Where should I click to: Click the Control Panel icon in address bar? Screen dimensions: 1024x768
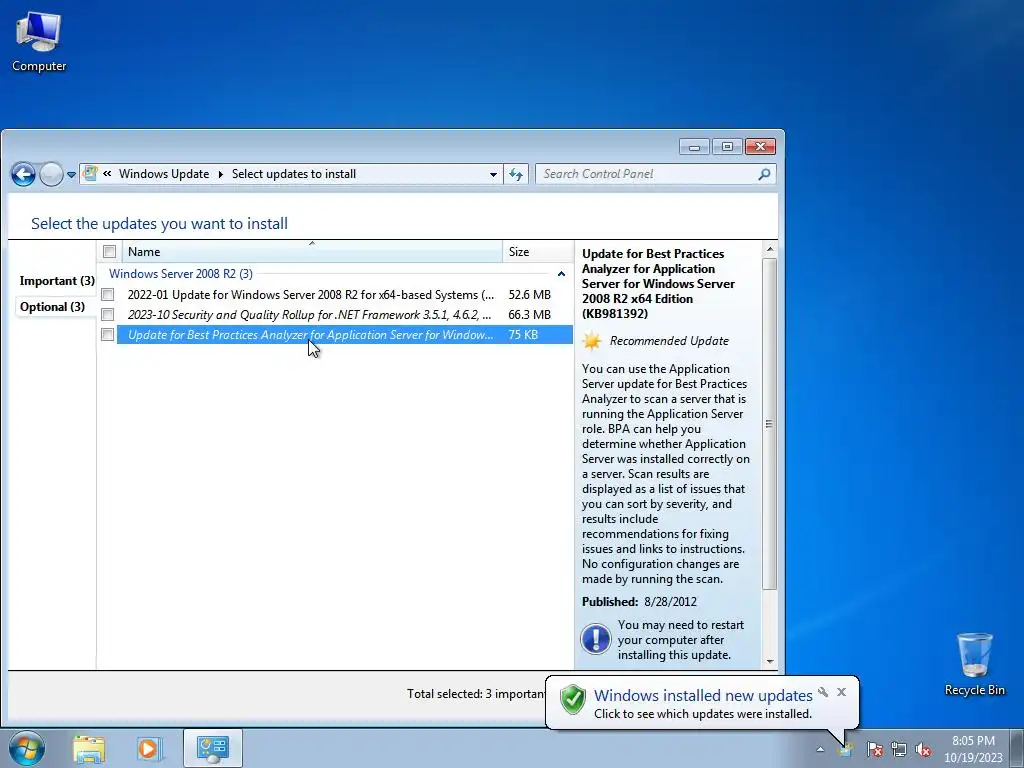[90, 174]
